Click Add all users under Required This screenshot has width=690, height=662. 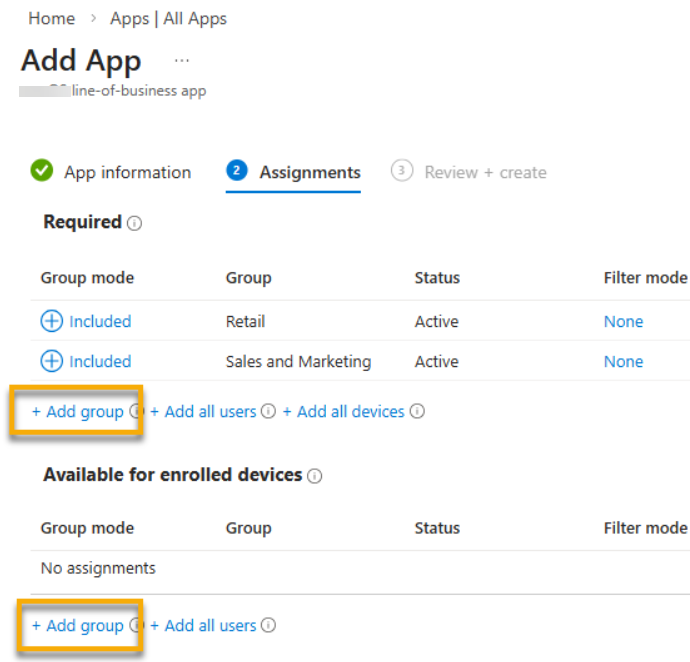pos(203,412)
